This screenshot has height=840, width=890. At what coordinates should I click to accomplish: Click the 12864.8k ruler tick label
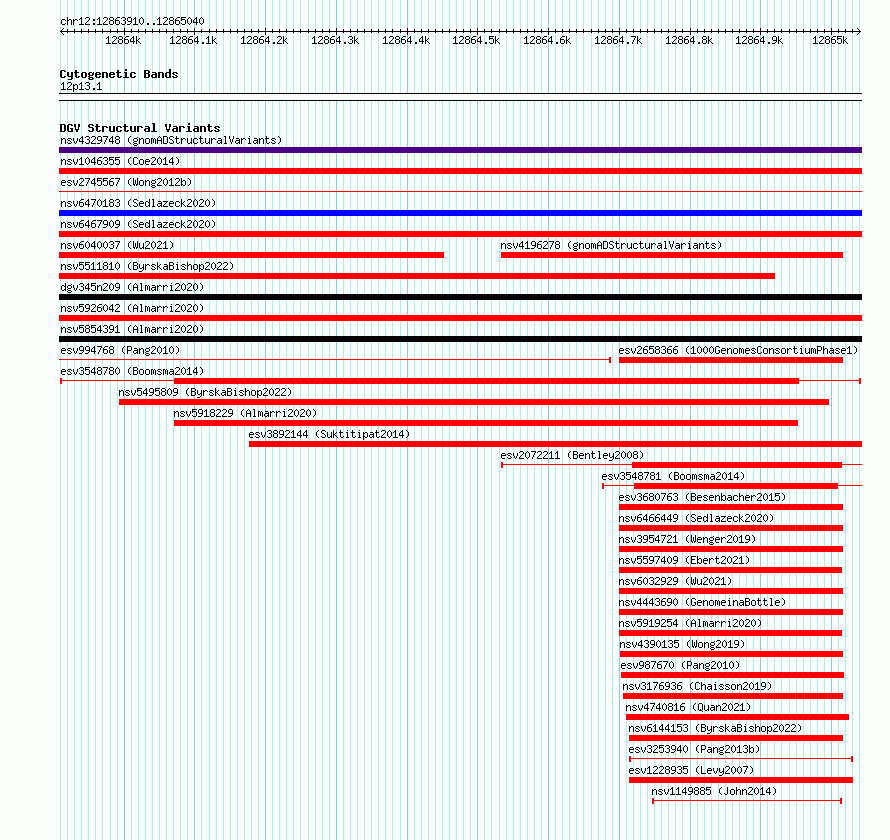689,40
